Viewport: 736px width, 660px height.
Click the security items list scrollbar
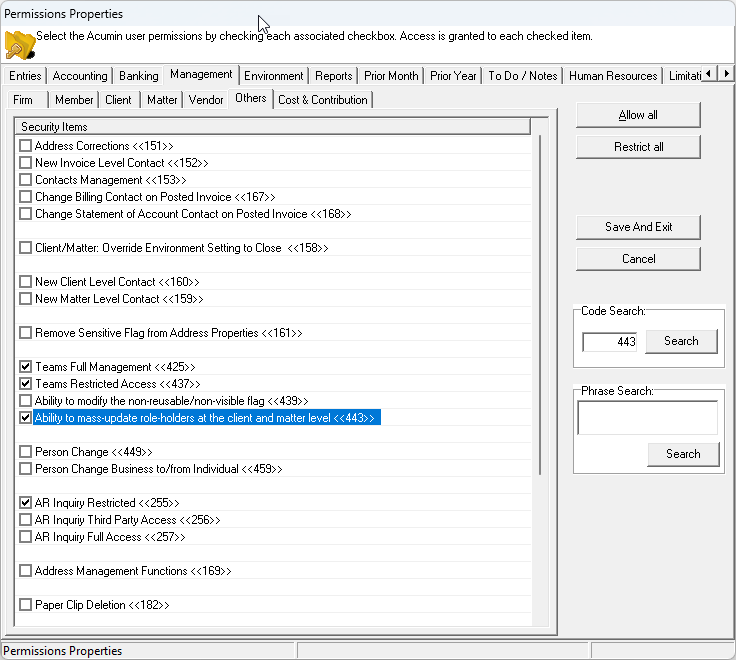pos(540,305)
